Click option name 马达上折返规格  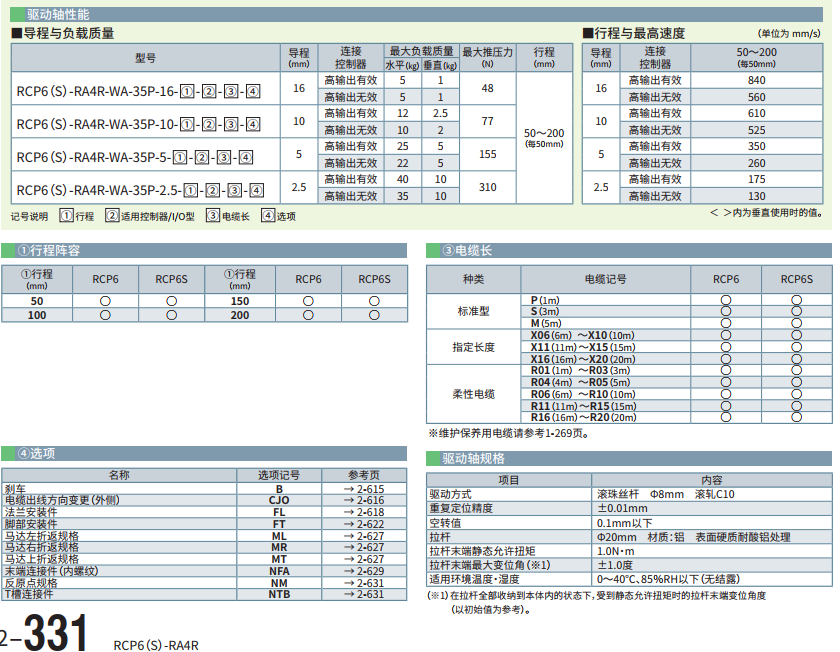click(x=42, y=559)
